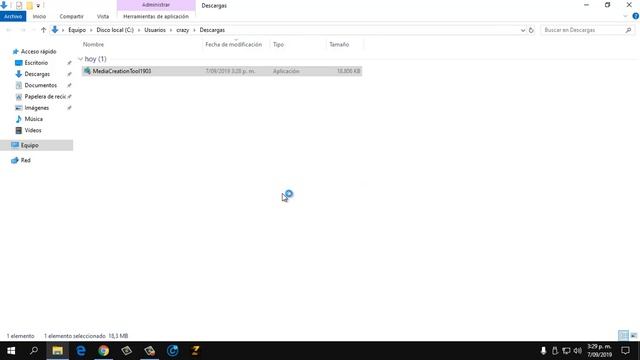Go to Equipo in the address path
Image resolution: width=640 pixels, height=360 pixels.
coord(77,30)
